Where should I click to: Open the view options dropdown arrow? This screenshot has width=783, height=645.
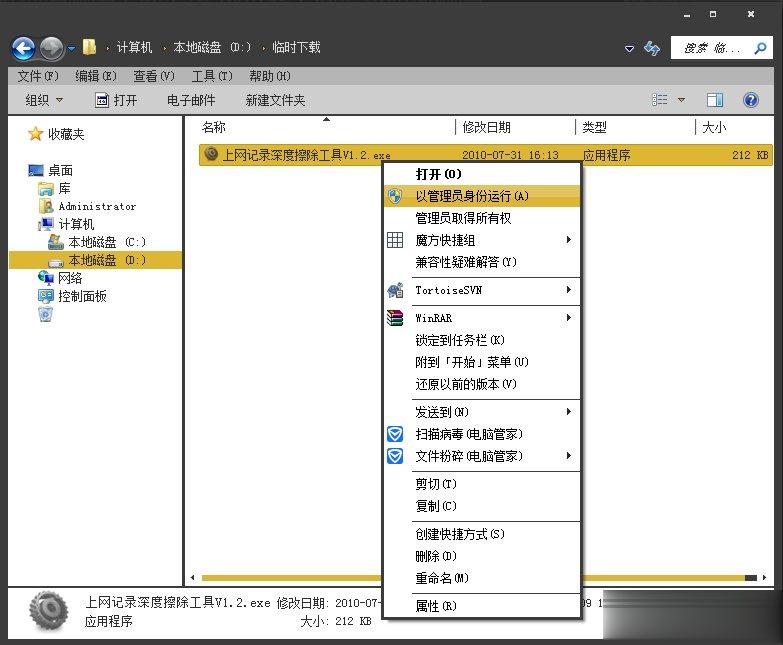point(682,100)
